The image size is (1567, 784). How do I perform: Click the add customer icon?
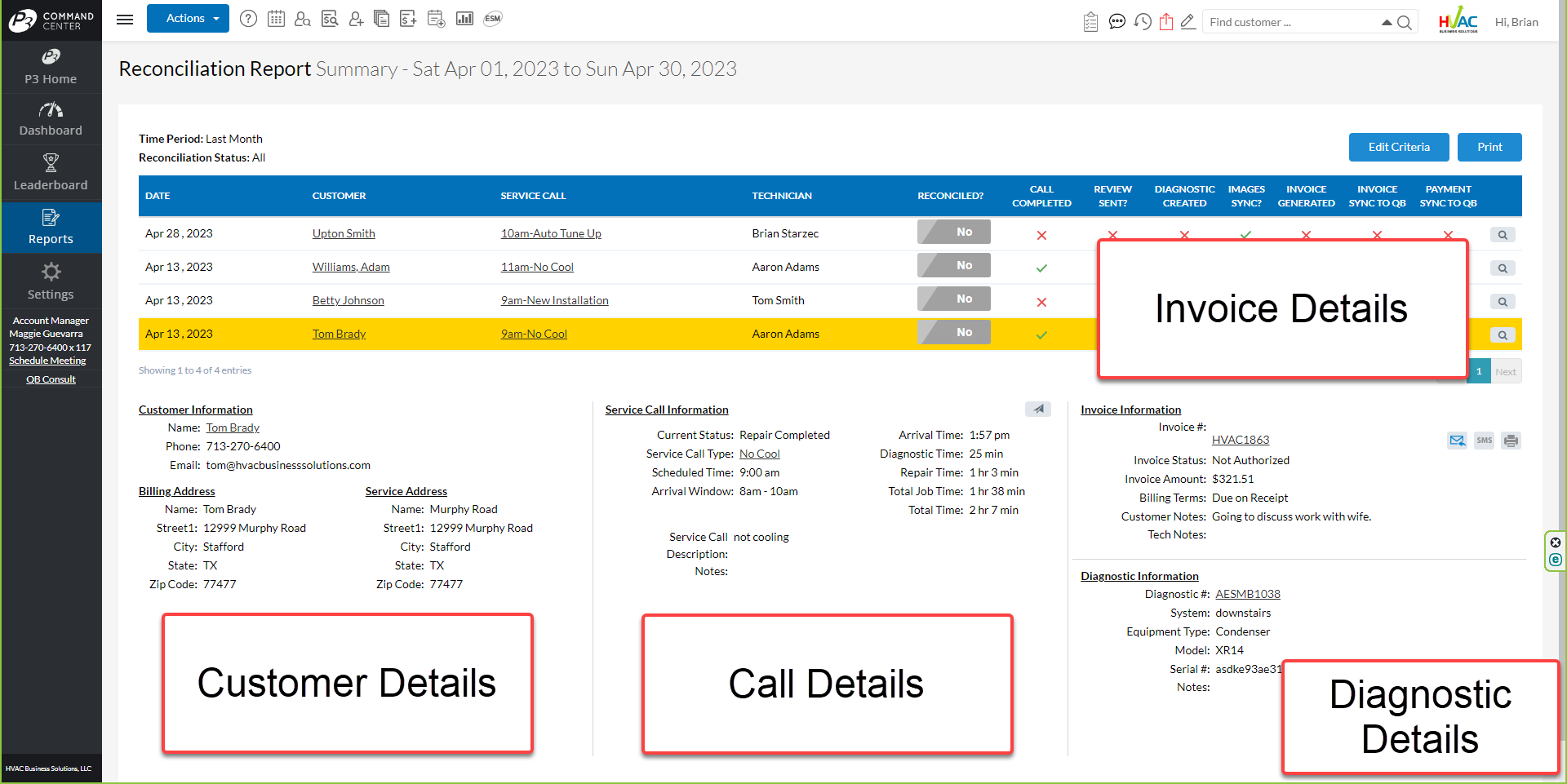(x=356, y=19)
